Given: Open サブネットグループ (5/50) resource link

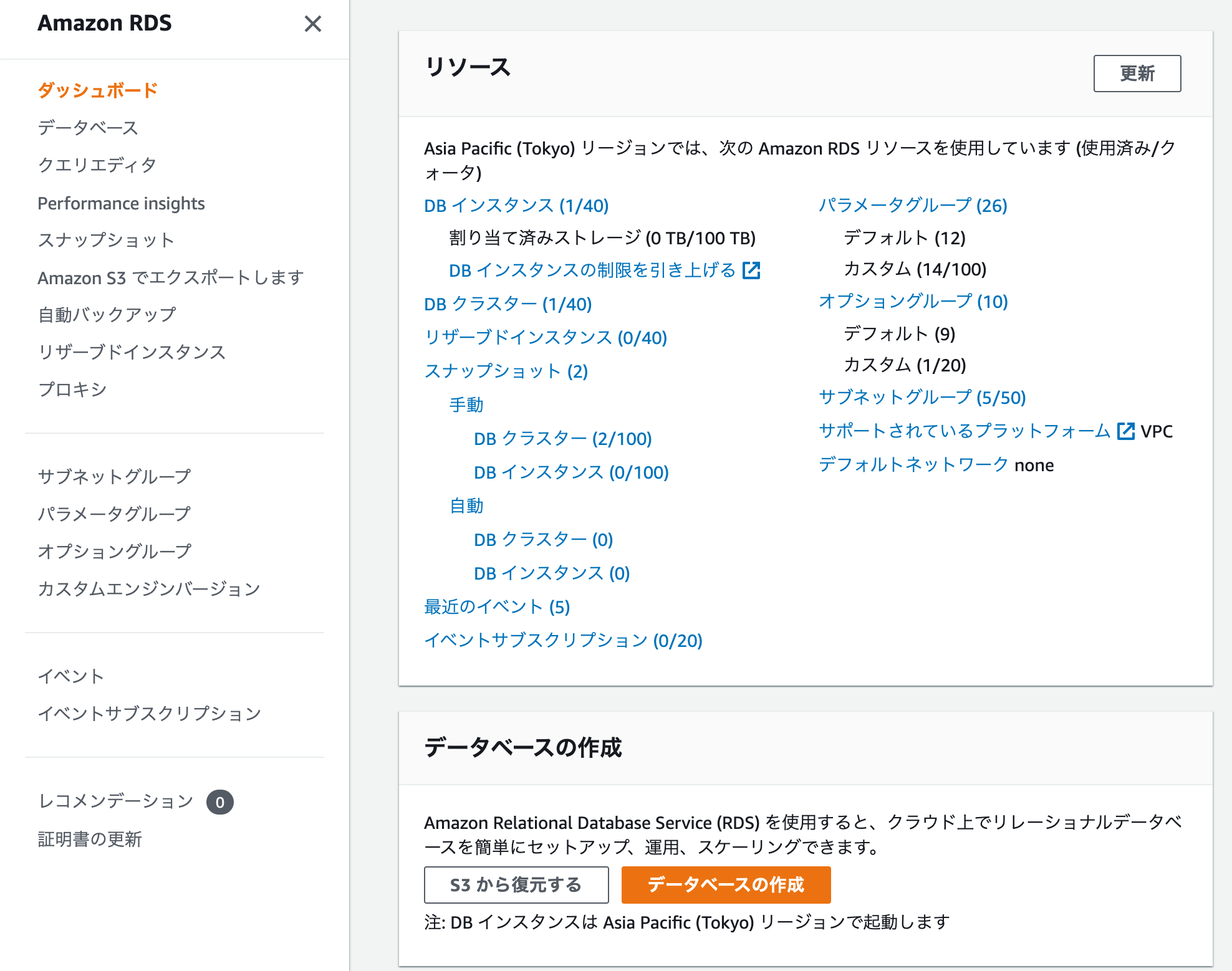Looking at the screenshot, I should pos(922,398).
